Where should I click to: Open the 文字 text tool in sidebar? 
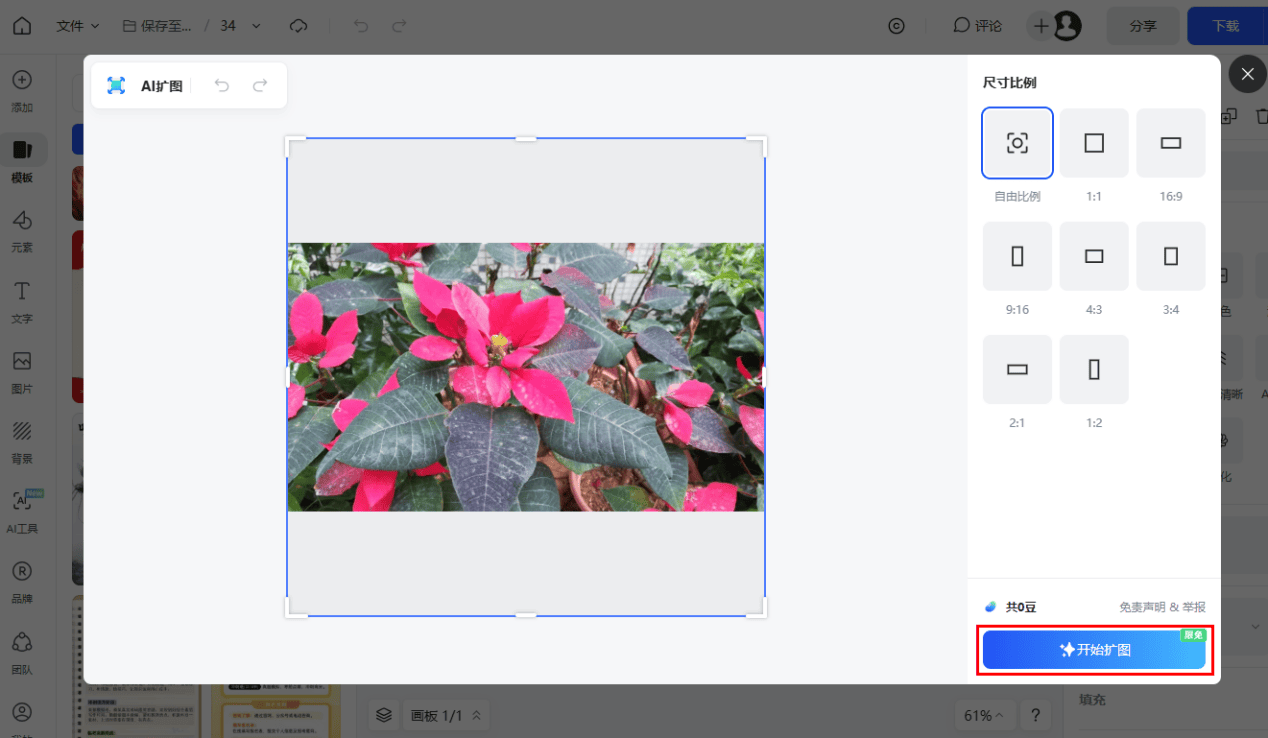pos(22,301)
